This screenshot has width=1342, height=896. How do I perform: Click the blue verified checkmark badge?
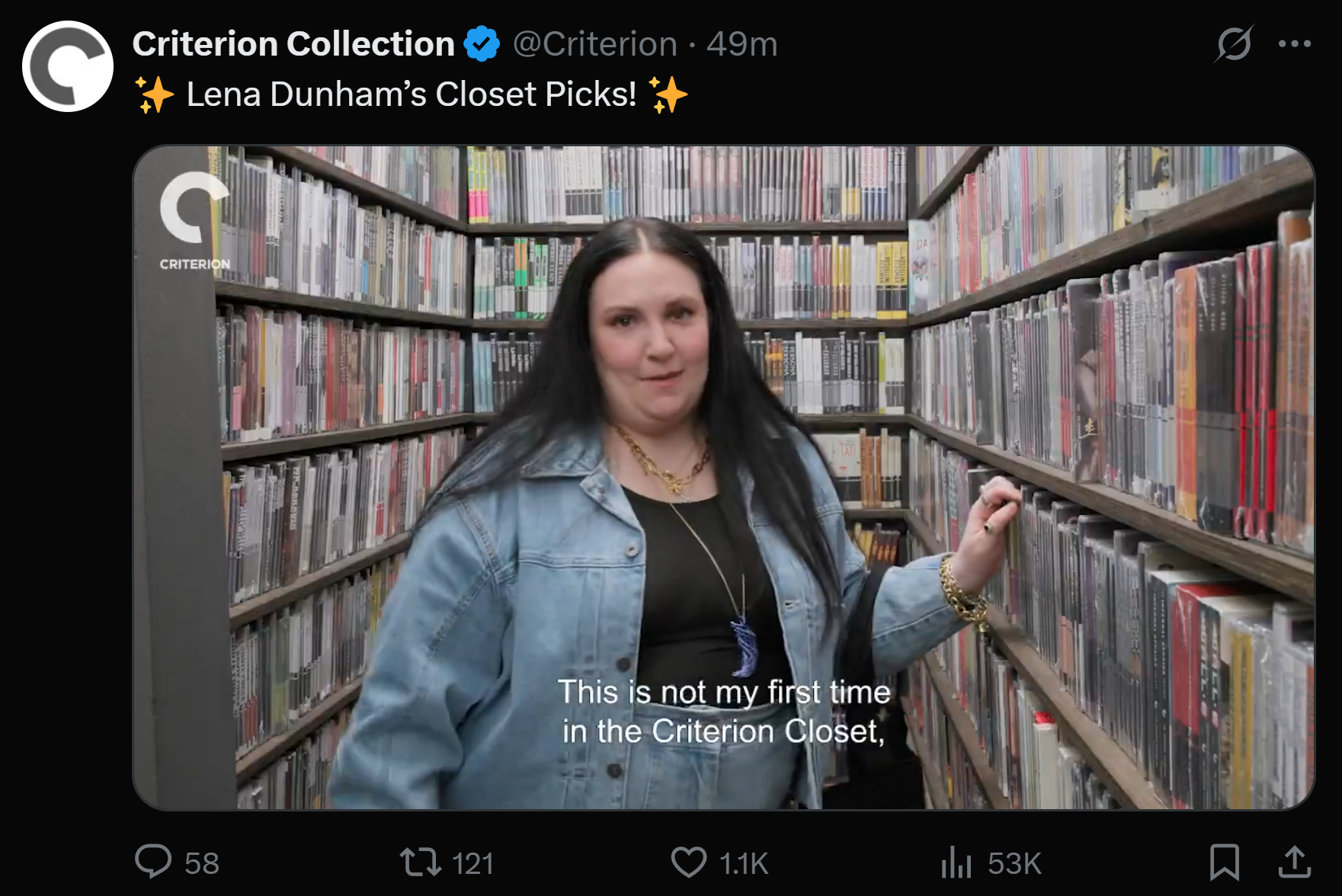(x=482, y=44)
